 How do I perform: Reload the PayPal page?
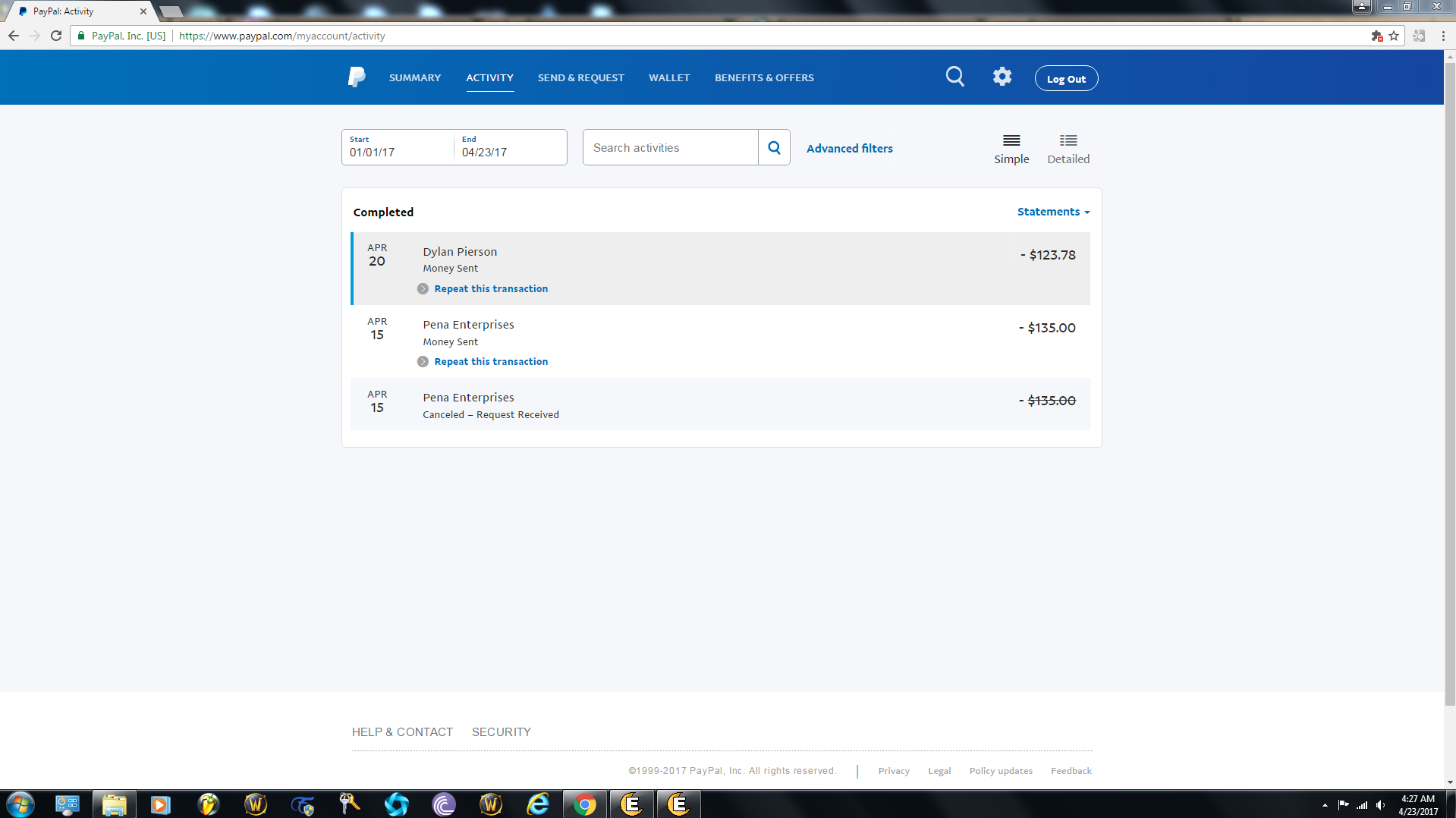pyautogui.click(x=56, y=36)
